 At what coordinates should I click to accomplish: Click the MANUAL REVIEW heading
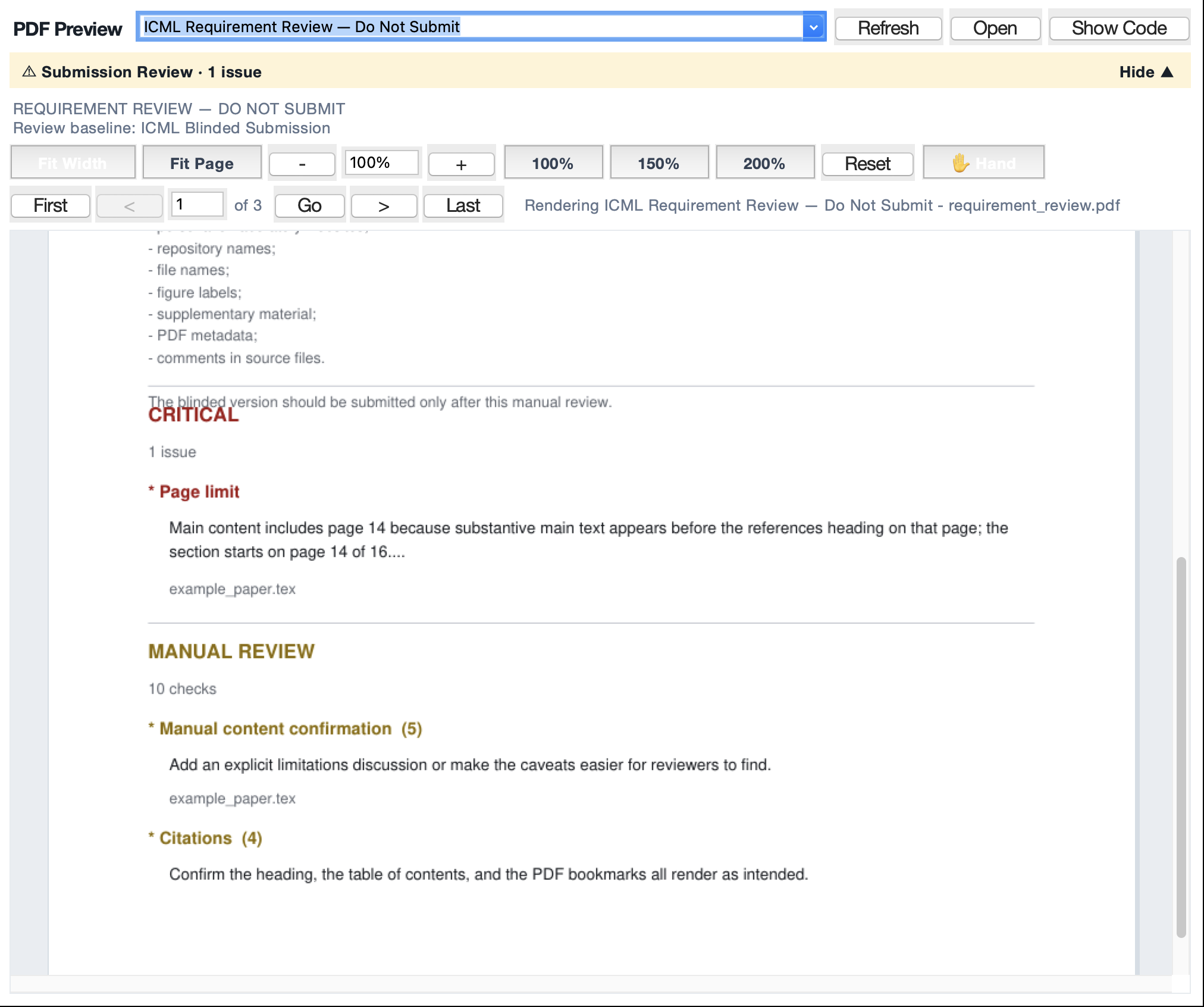pyautogui.click(x=231, y=651)
